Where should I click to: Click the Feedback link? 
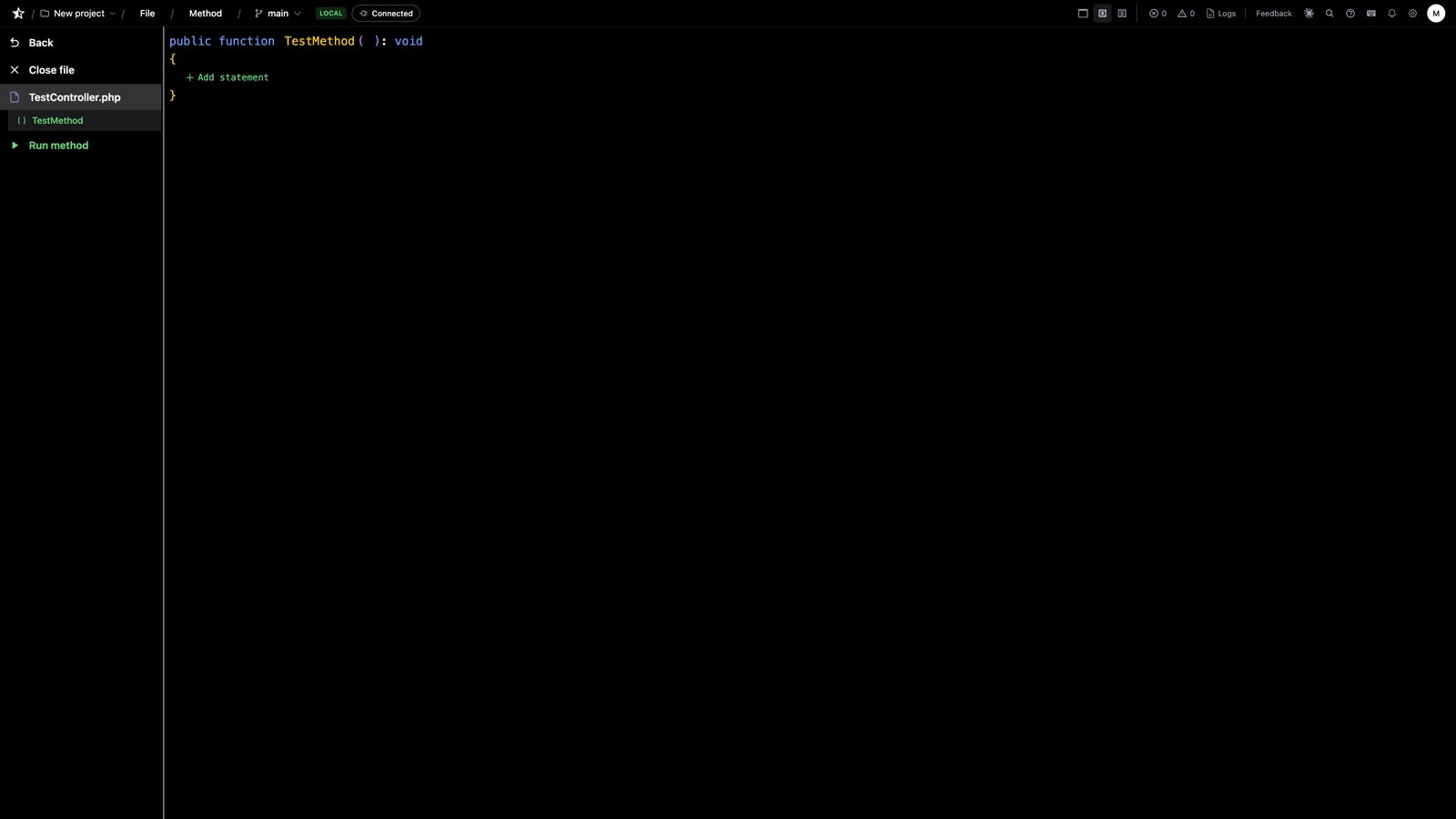point(1273,13)
